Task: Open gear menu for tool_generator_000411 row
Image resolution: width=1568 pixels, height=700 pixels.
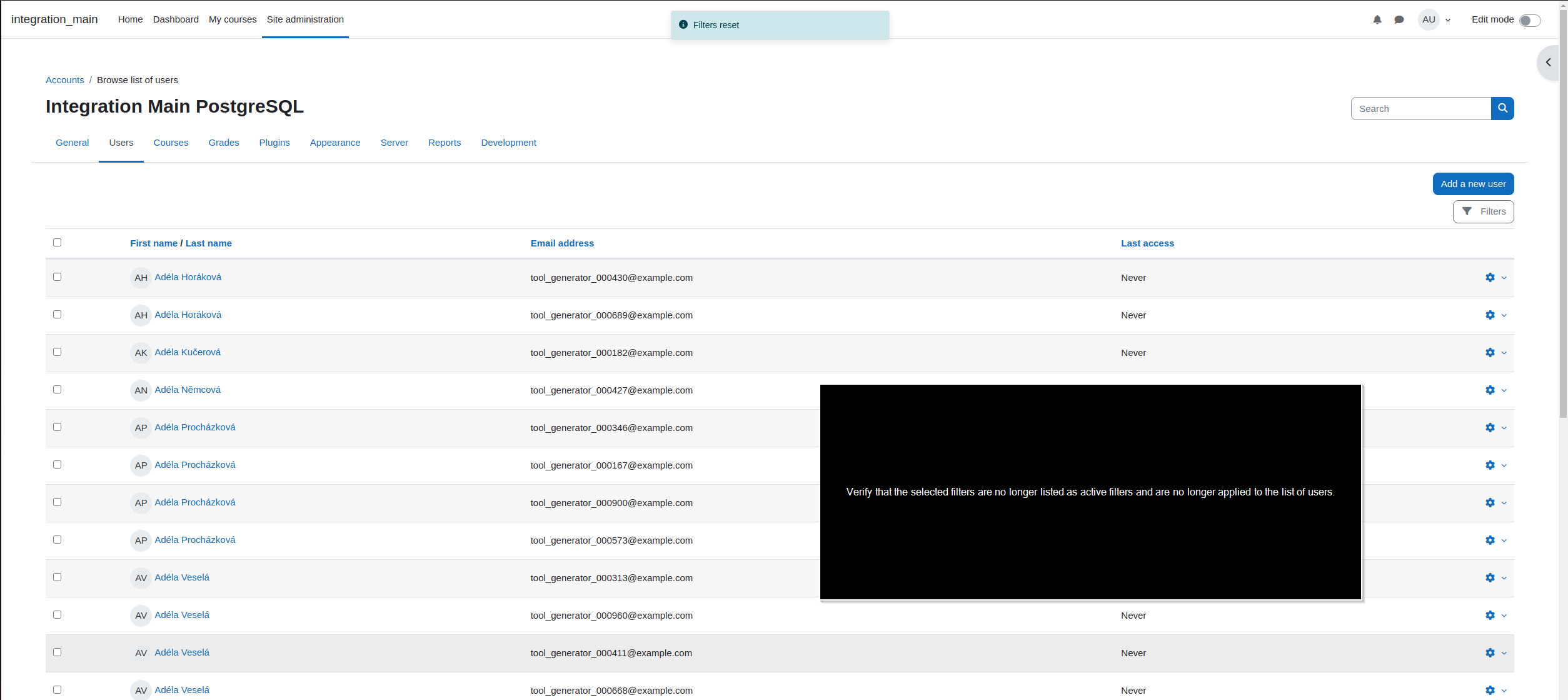Action: click(1490, 653)
